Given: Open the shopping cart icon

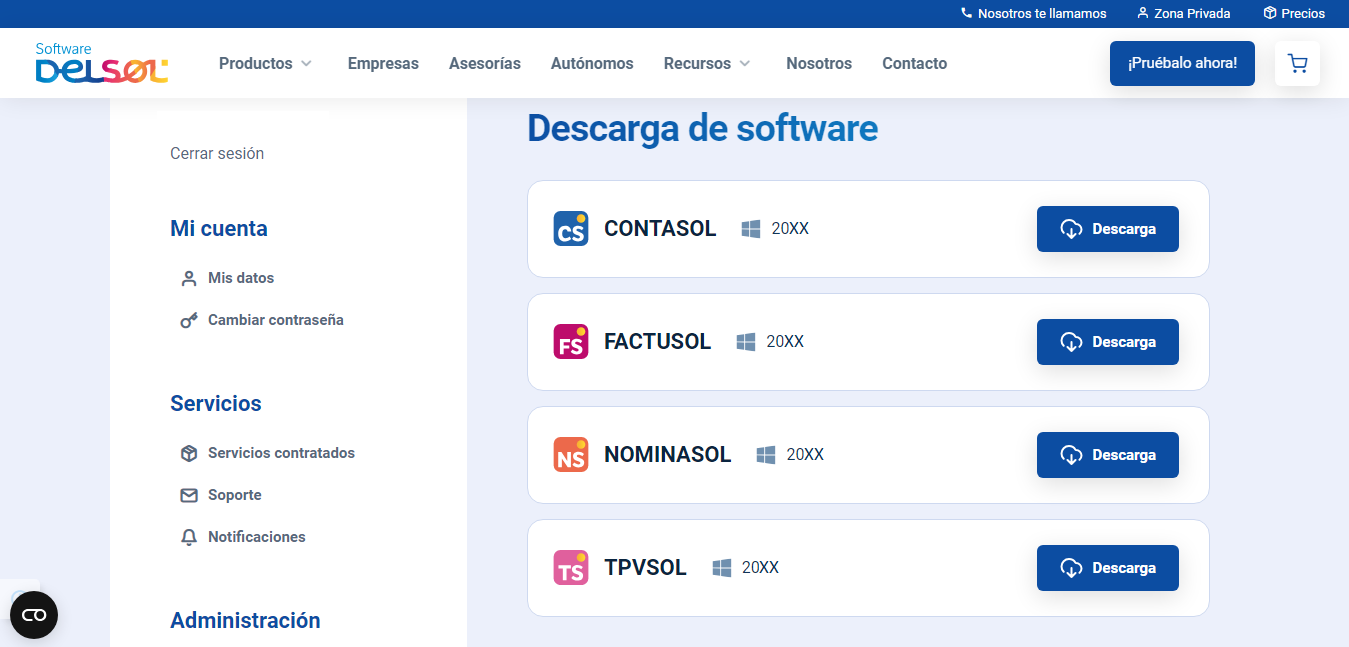Looking at the screenshot, I should coord(1297,63).
